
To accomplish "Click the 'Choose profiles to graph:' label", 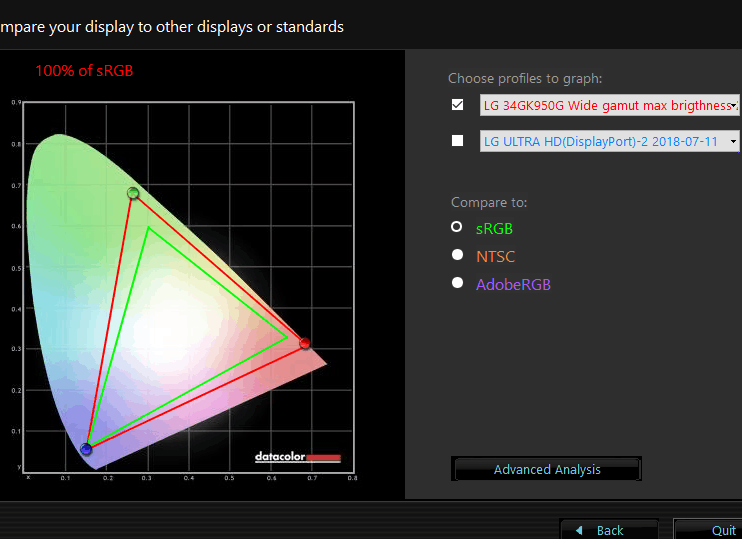I will coord(525,79).
